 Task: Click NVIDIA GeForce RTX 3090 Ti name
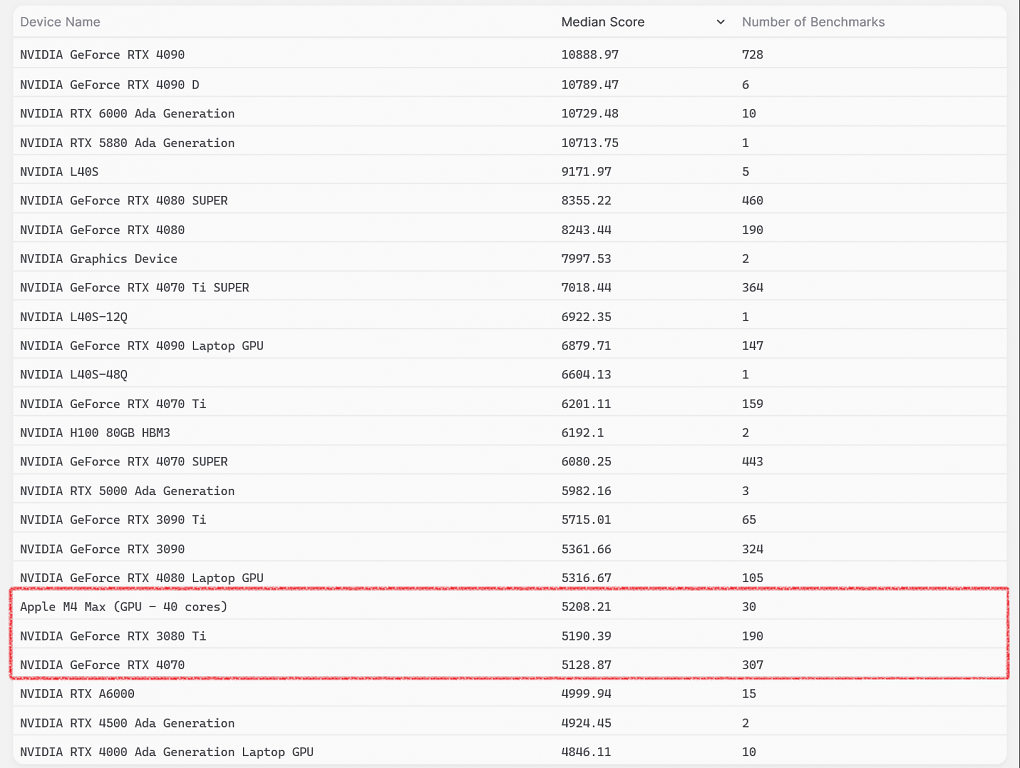pos(113,520)
